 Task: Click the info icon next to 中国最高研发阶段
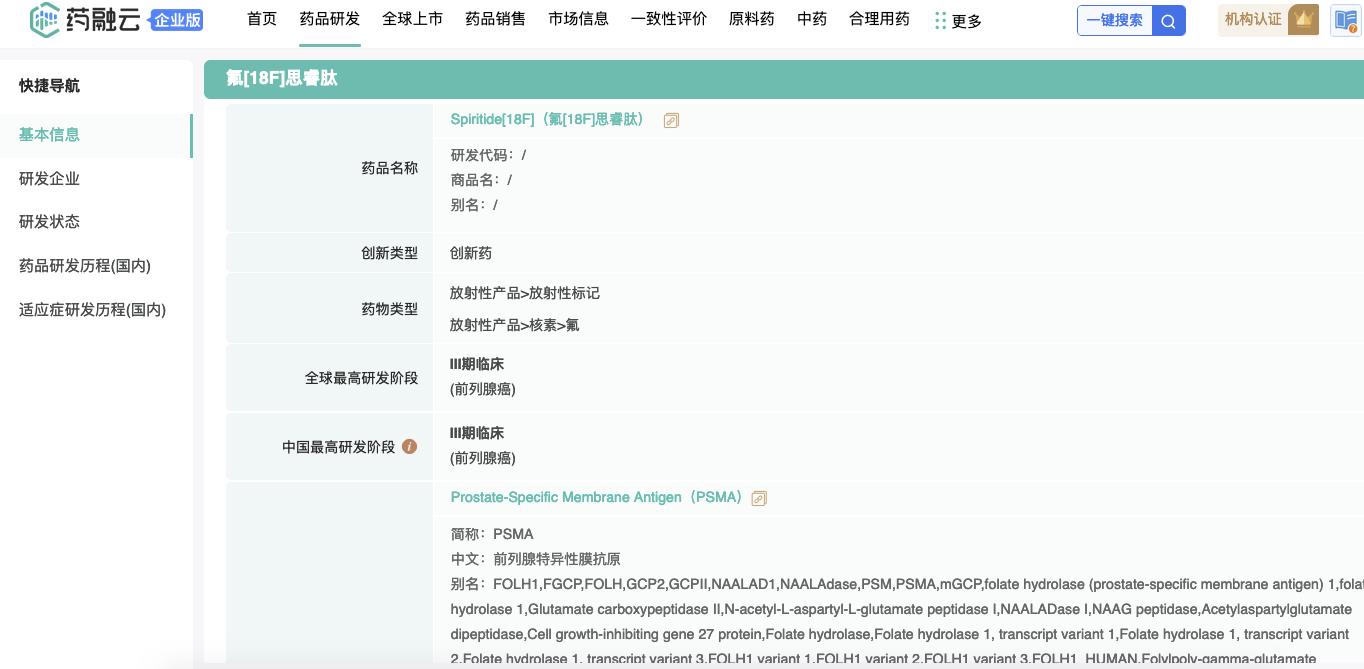tap(409, 447)
